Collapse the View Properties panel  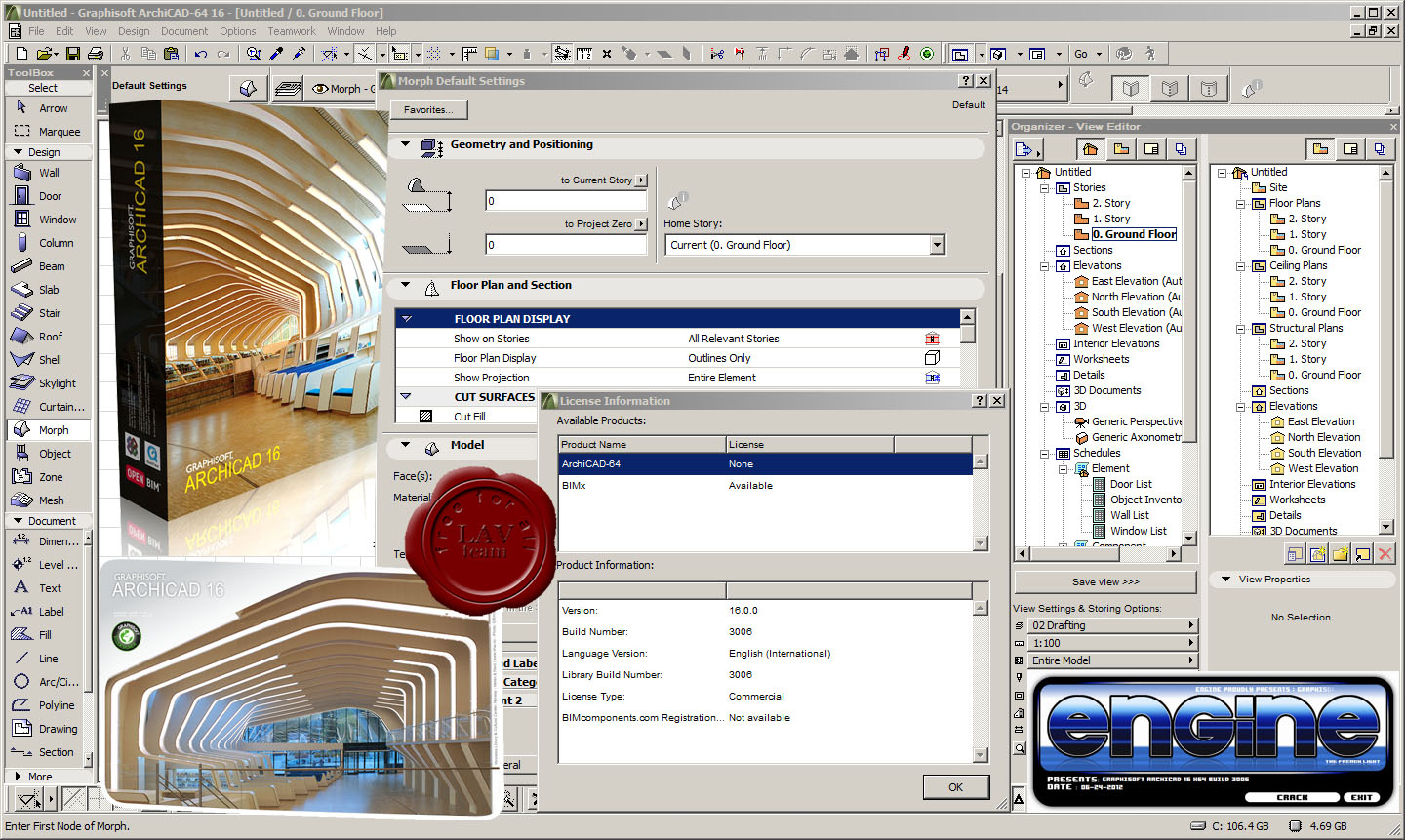click(1225, 579)
